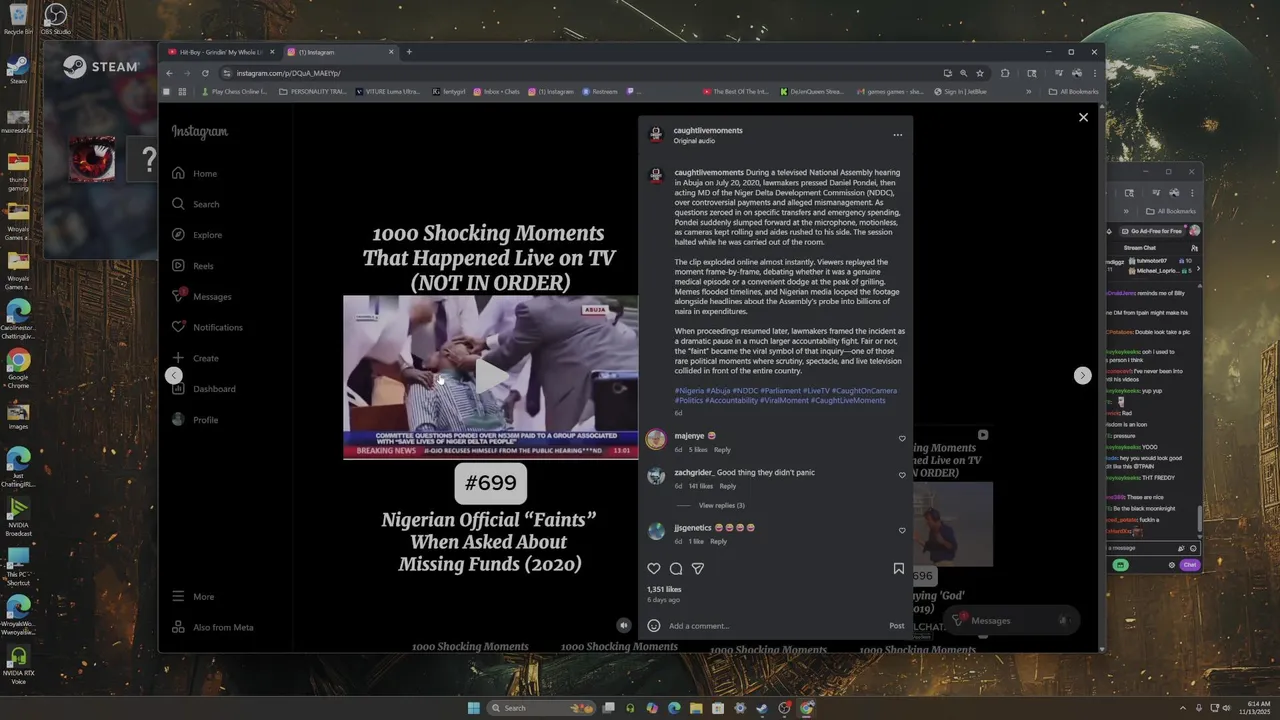Open the OBS Studio desktop icon
The image size is (1280, 720).
tap(56, 20)
